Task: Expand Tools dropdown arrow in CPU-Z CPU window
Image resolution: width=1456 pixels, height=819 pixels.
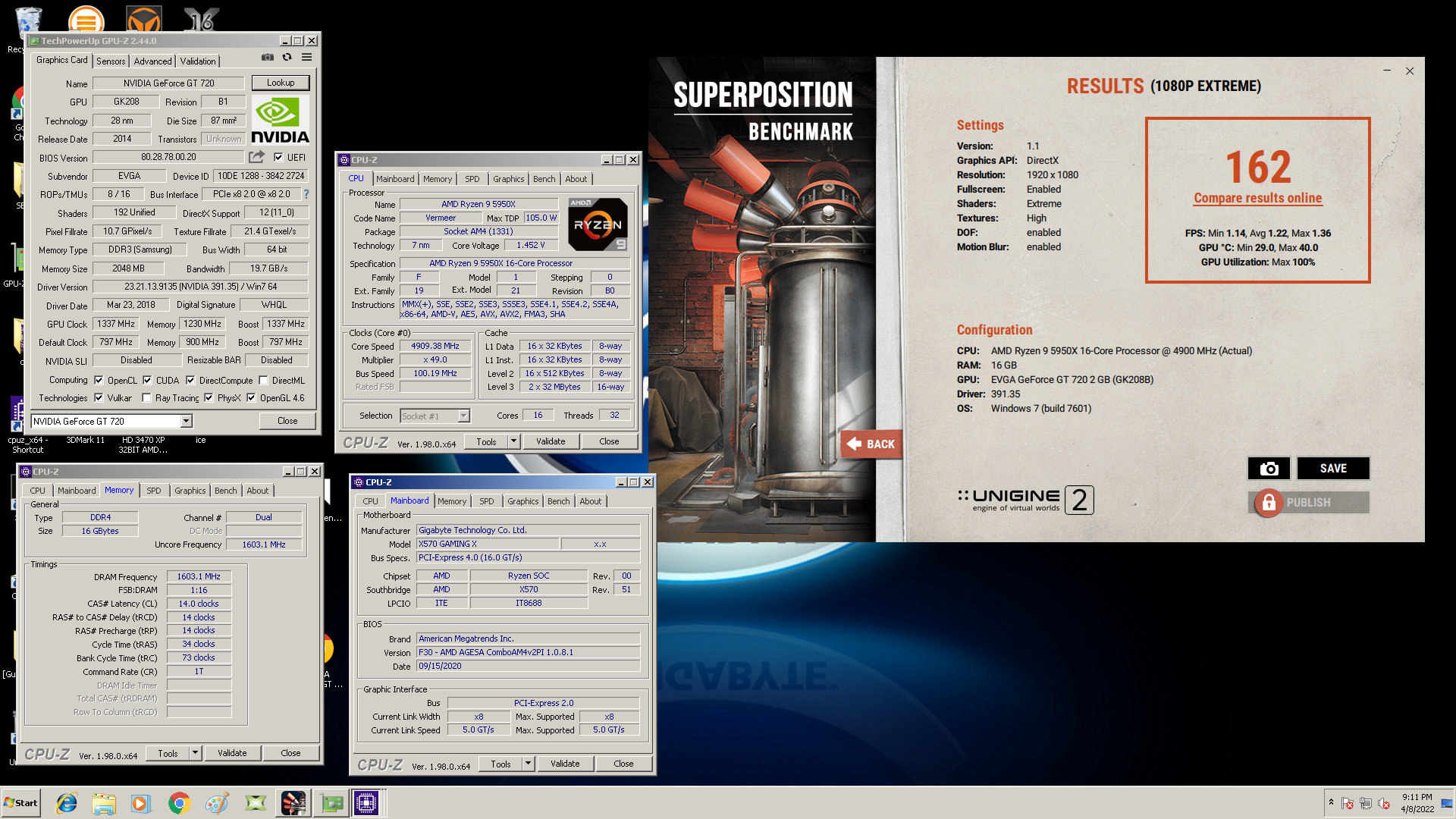Action: (513, 441)
